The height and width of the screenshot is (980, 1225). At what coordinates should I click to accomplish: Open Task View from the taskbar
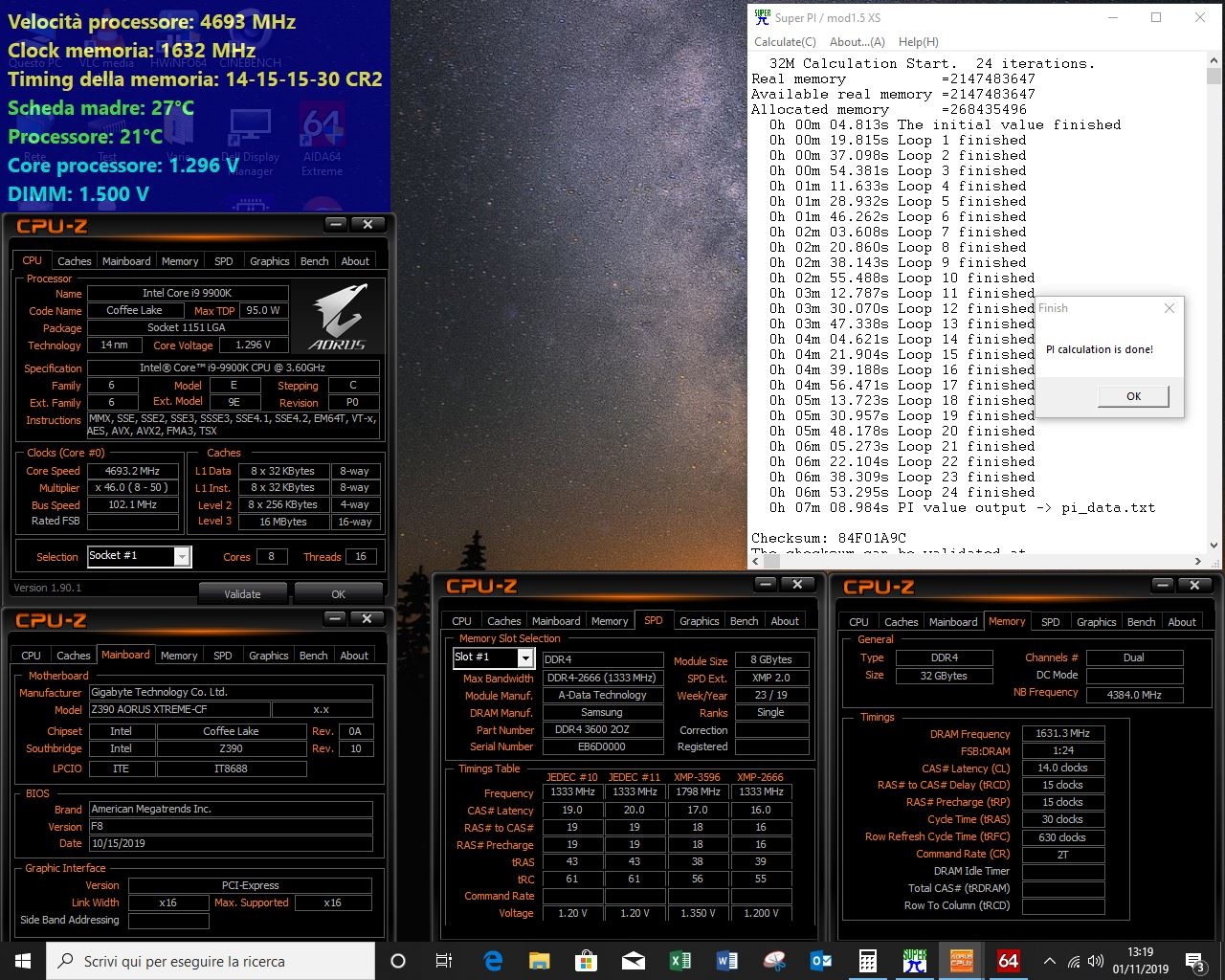(x=444, y=961)
